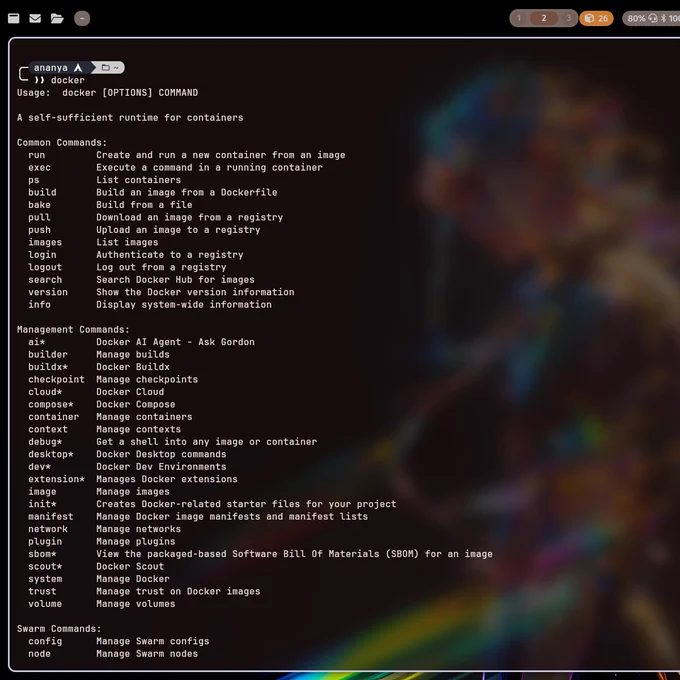Click the 'config' Manage Swarm configs row
Screen dimensions: 680x680
(119, 641)
